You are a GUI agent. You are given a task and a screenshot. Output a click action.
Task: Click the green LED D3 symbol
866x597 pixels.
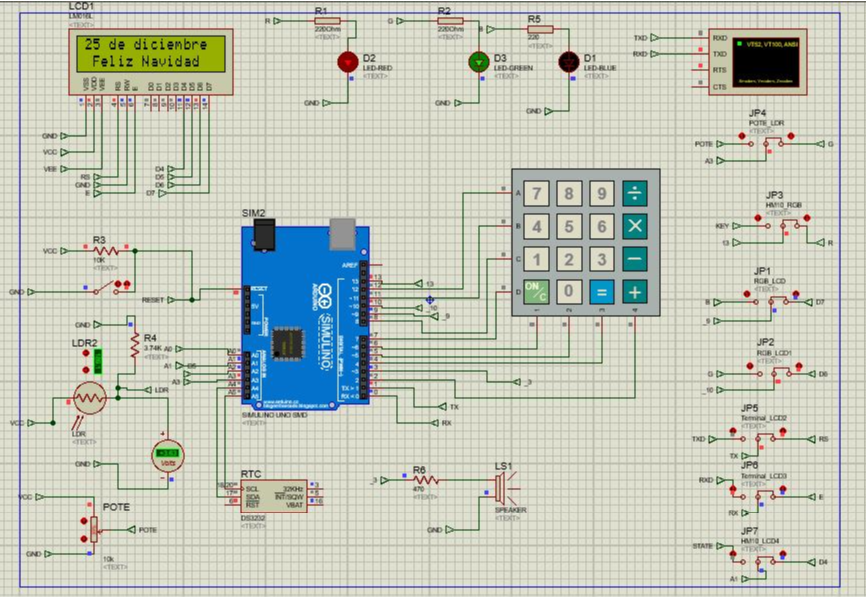(x=478, y=60)
